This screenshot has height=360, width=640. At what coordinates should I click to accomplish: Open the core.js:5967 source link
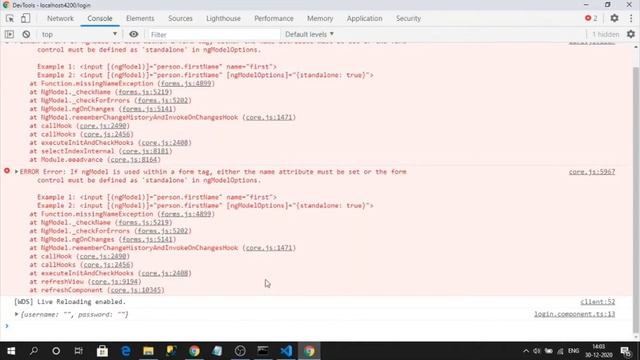pos(592,172)
